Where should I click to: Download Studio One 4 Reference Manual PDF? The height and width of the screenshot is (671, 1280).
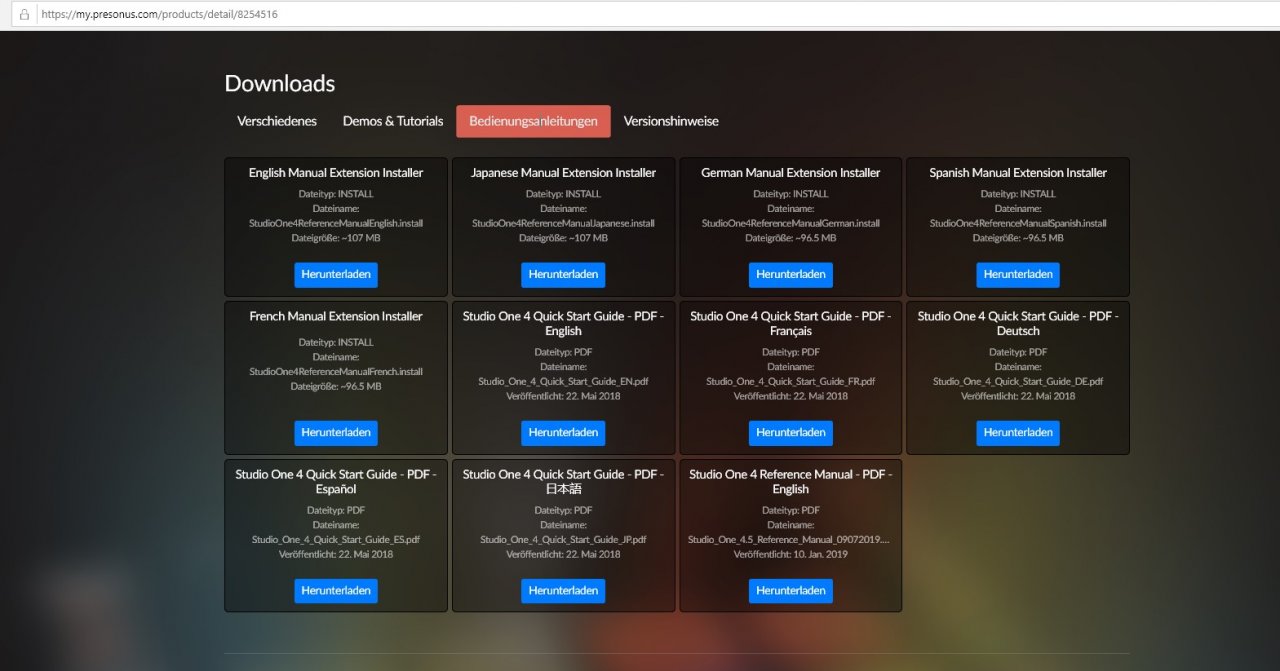pos(791,590)
